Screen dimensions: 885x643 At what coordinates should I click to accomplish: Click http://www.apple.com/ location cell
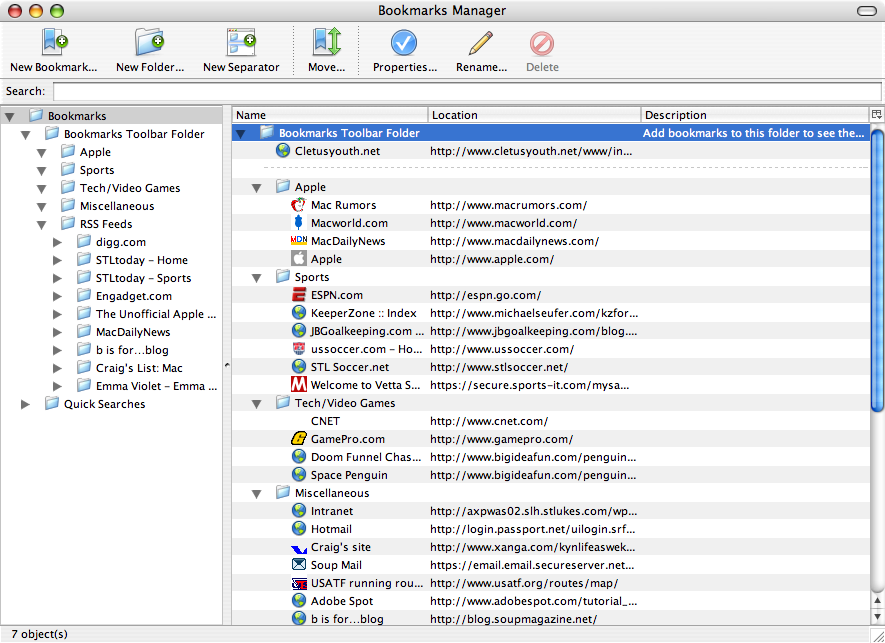tap(492, 259)
